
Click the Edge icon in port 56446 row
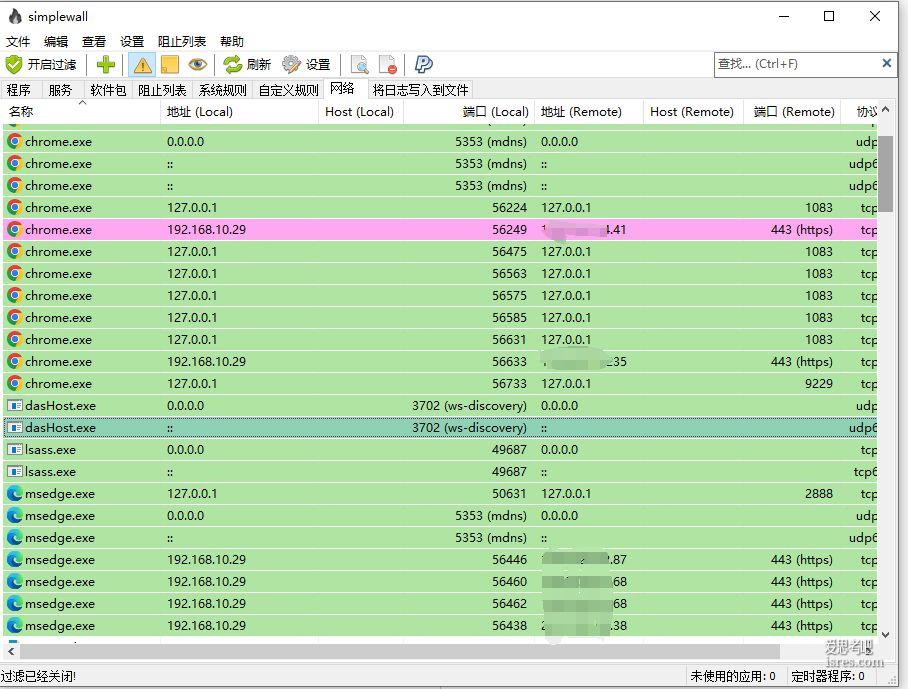tap(14, 559)
